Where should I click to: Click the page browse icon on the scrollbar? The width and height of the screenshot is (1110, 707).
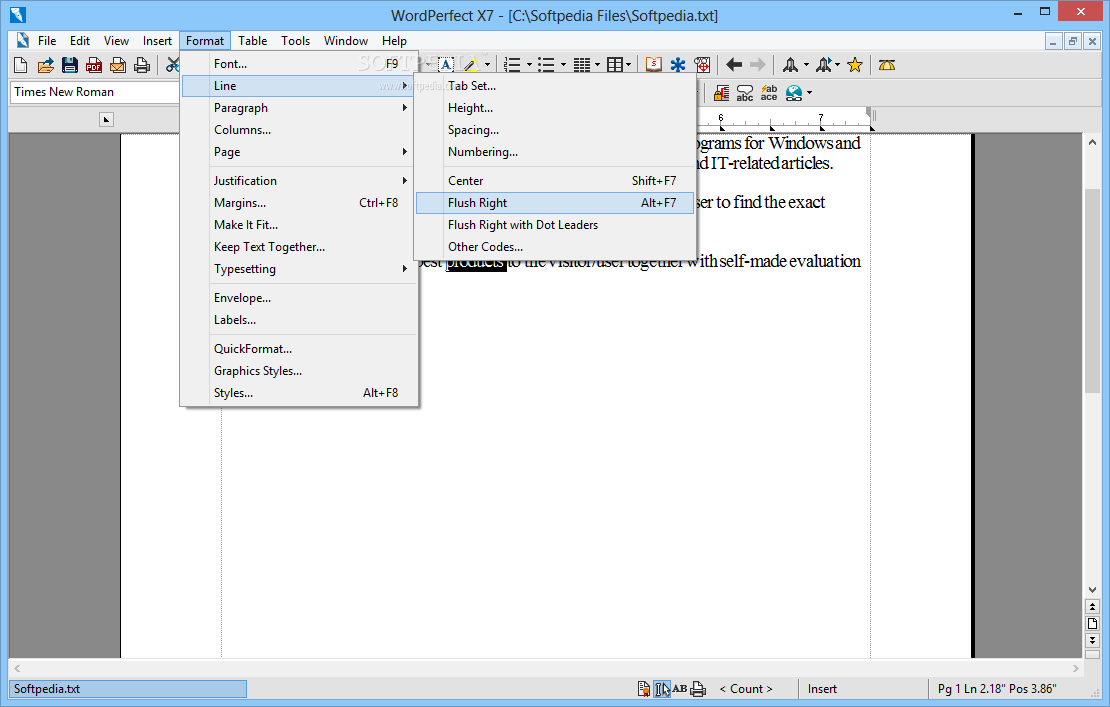pyautogui.click(x=1092, y=623)
